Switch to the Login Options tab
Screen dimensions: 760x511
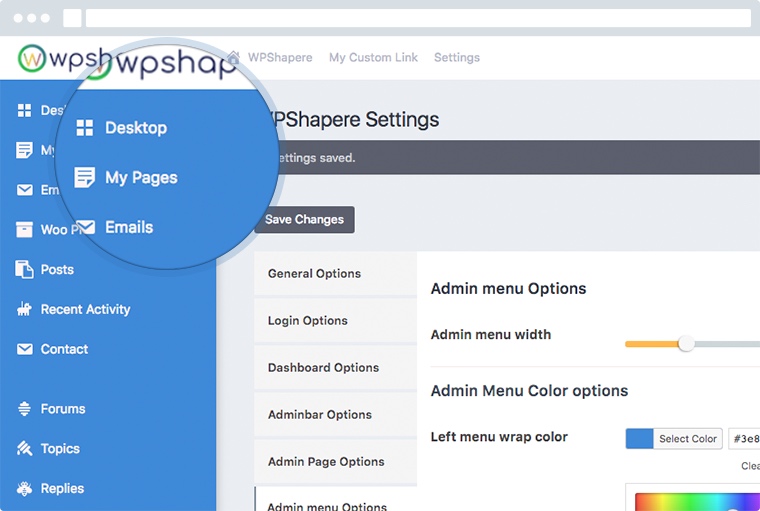[x=335, y=320]
